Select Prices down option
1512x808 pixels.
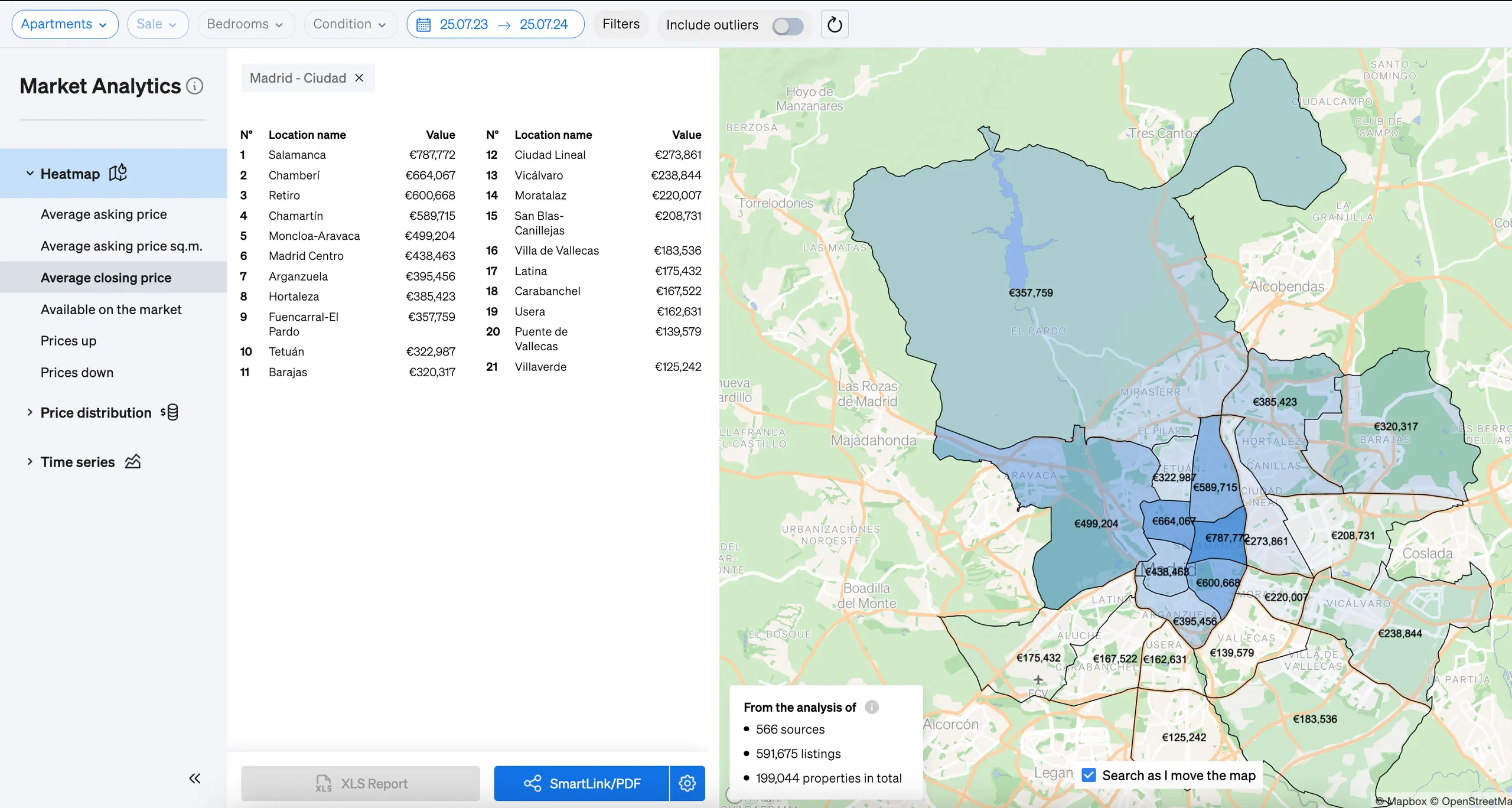tap(77, 373)
